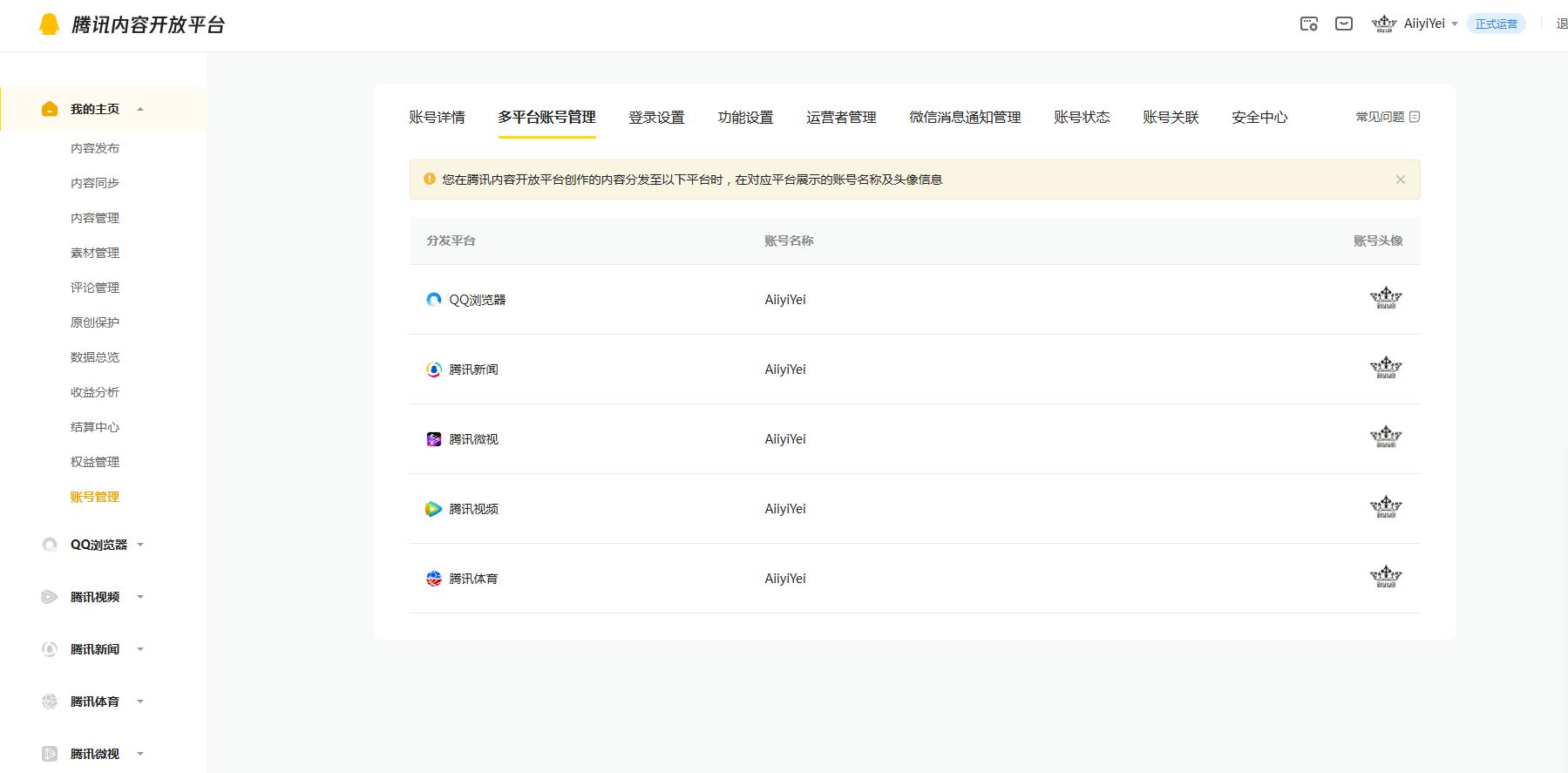
Task: Click AiiyiYei name in the 腾讯新闻 row
Action: [x=785, y=370]
